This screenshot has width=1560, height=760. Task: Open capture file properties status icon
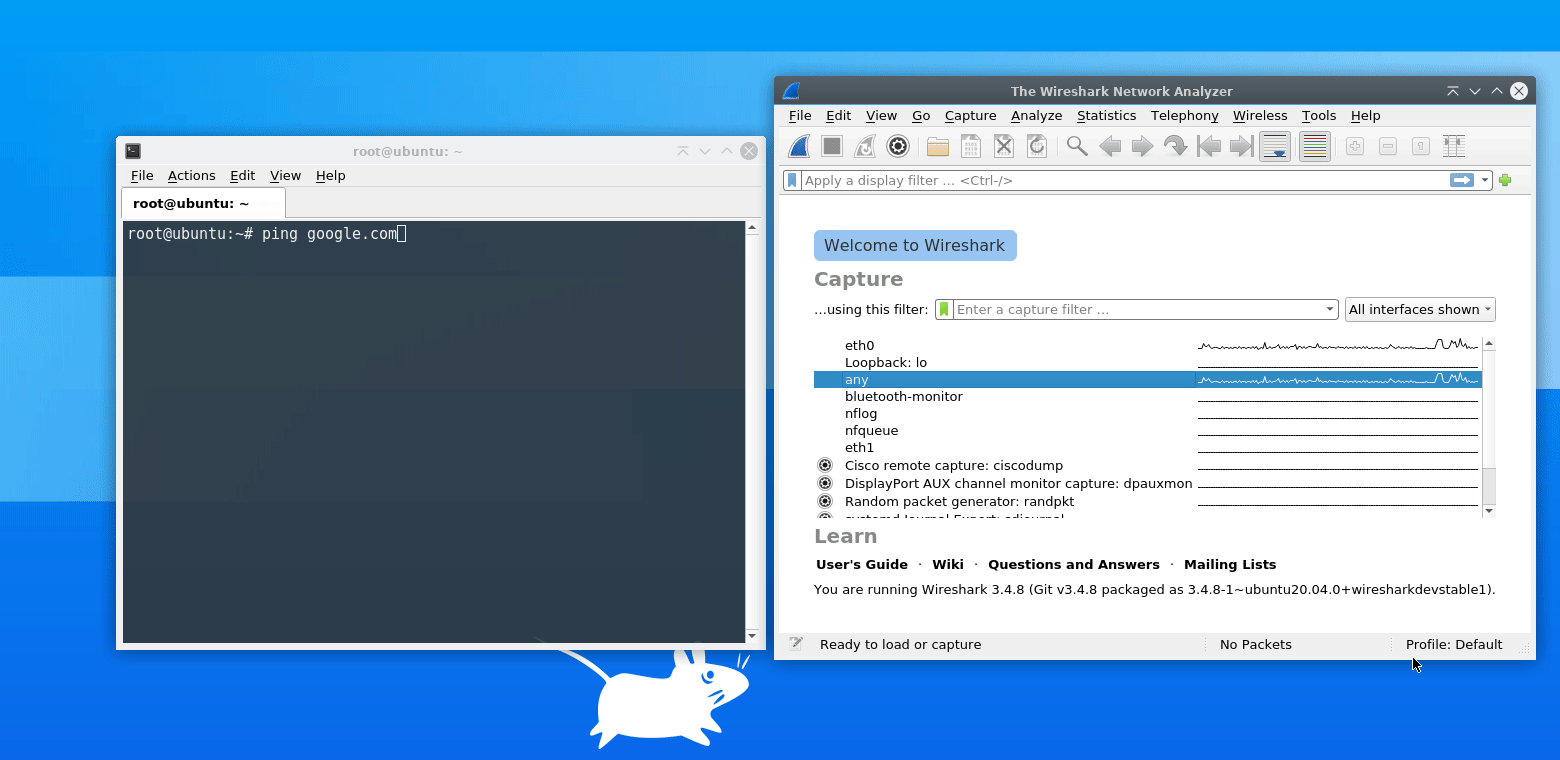796,644
